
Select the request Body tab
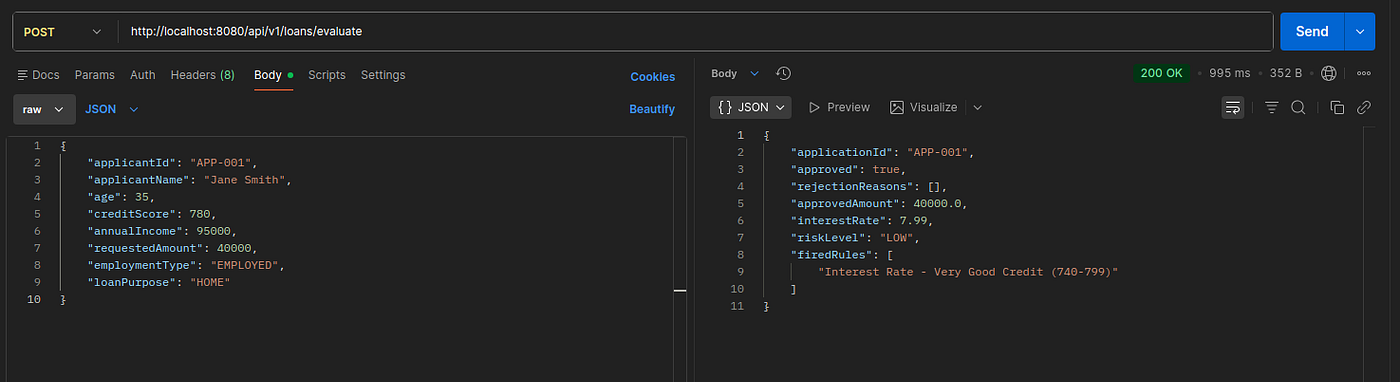click(x=273, y=75)
